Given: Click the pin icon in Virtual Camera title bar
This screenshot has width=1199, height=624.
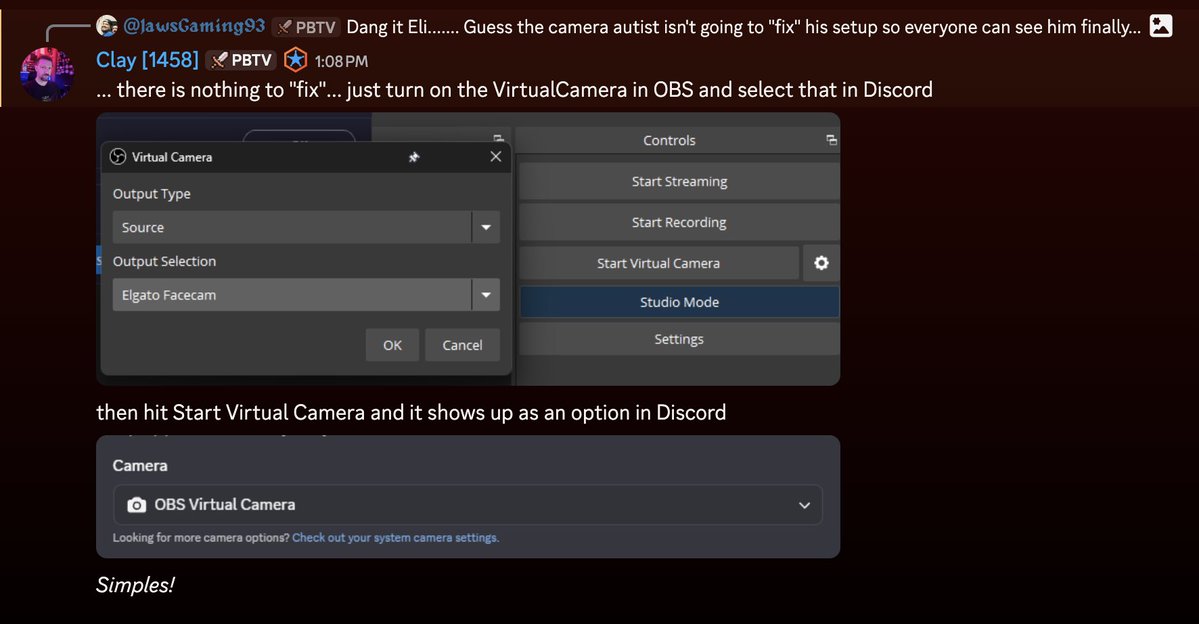Looking at the screenshot, I should 414,157.
